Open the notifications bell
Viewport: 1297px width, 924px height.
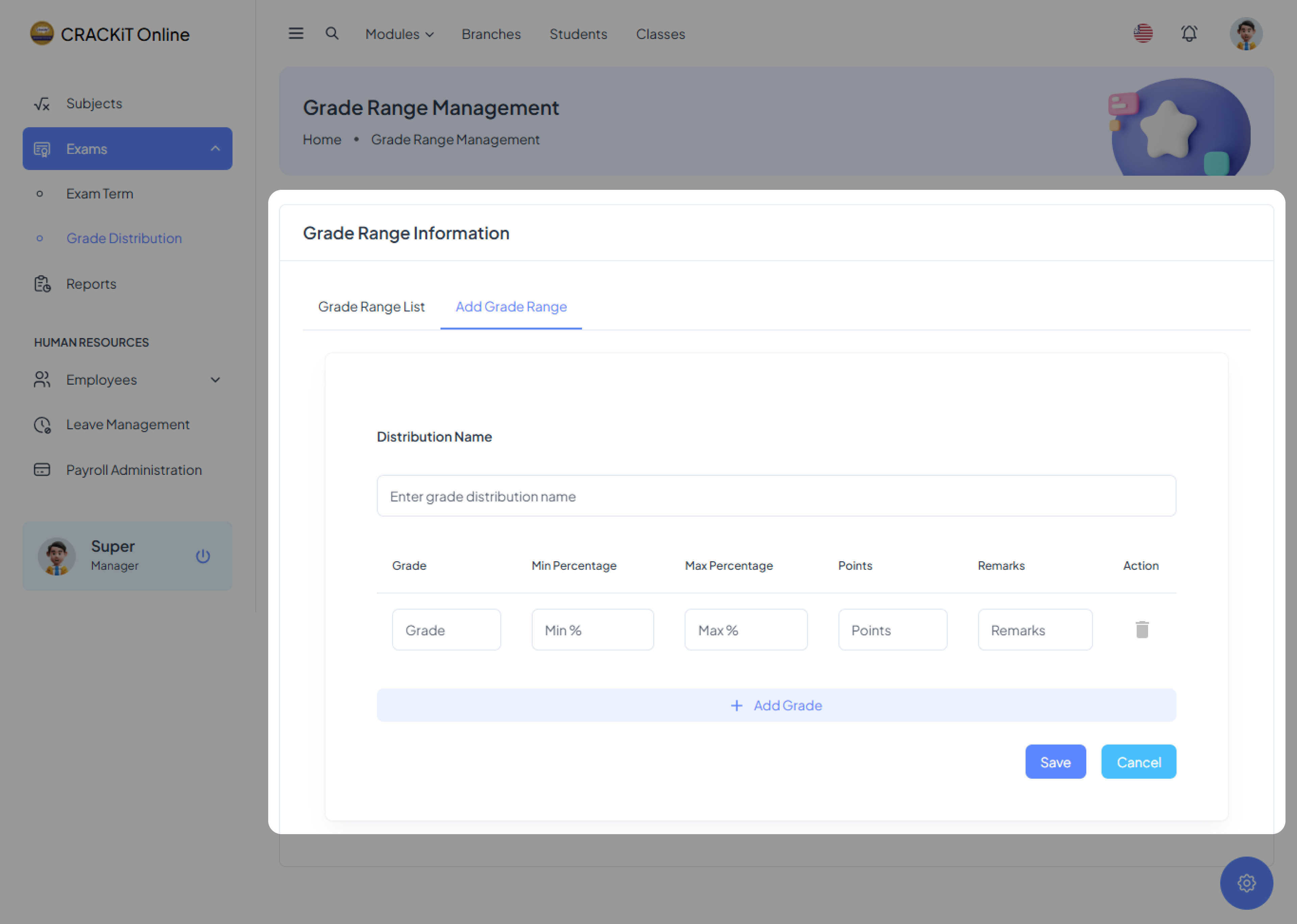pos(1189,33)
